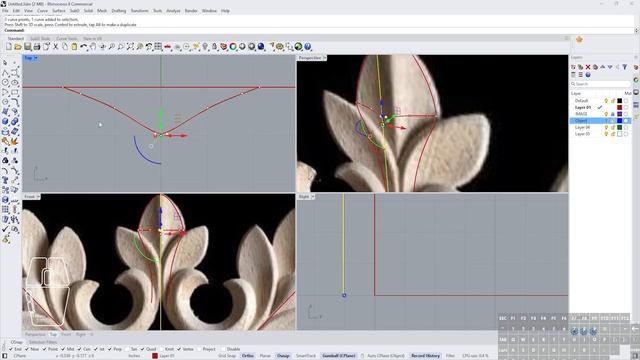Open the Perspective viewport title dropdown
This screenshot has height=360, width=640.
pos(325,58)
